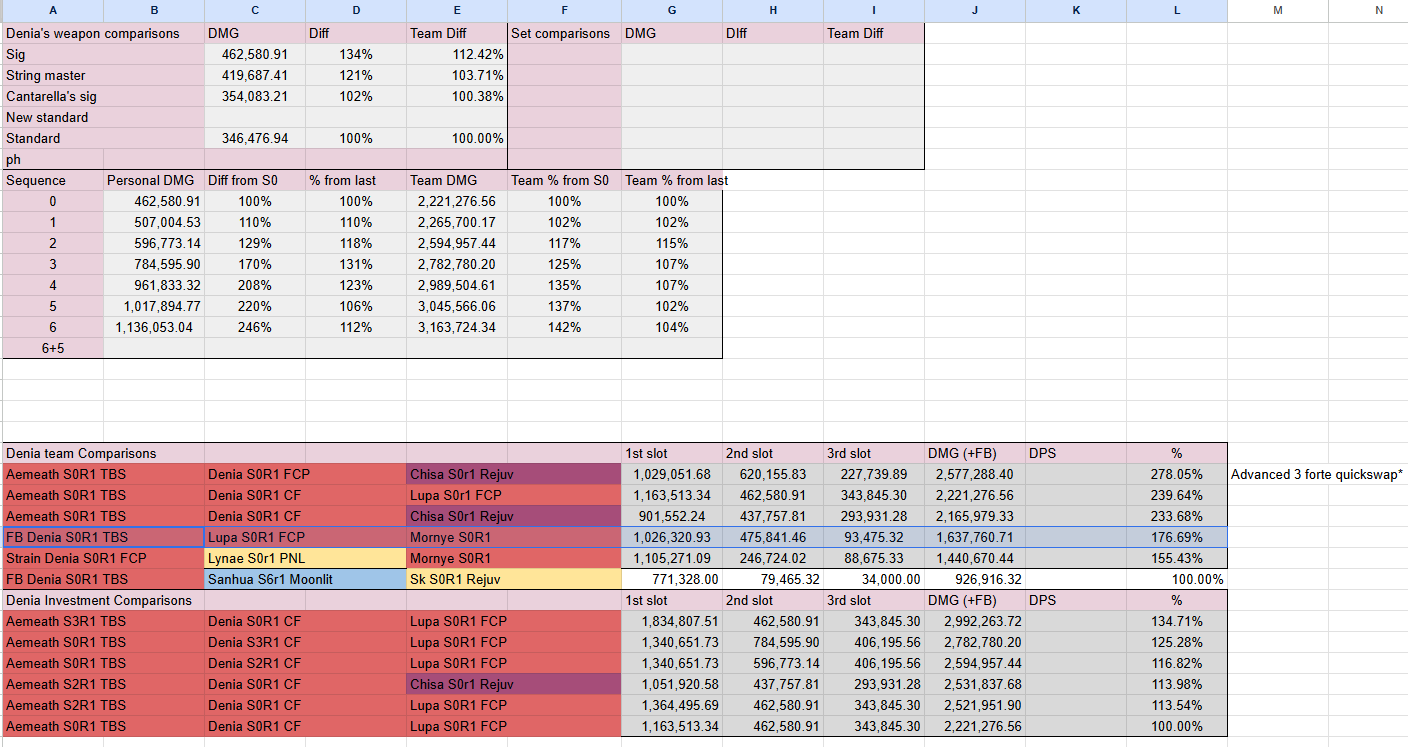
Task: Select column header D
Action: [356, 11]
